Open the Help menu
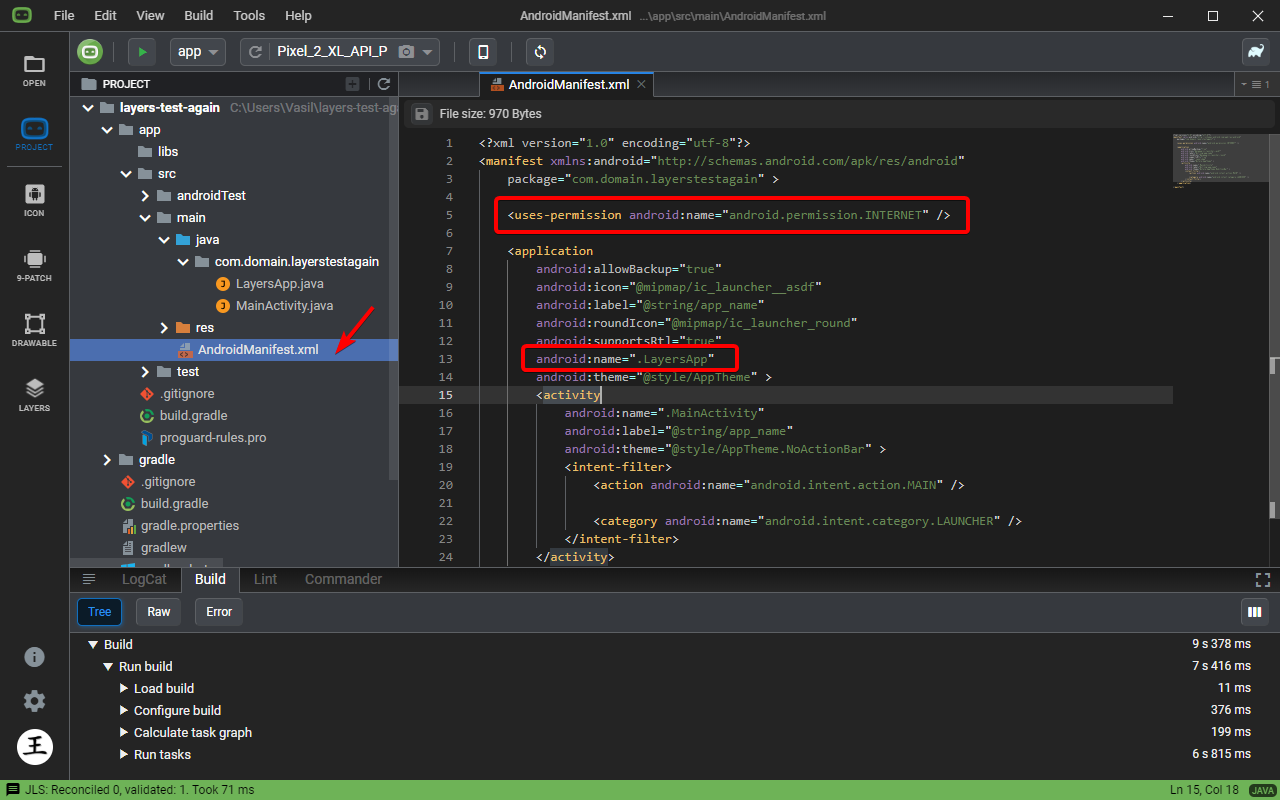 tap(298, 16)
